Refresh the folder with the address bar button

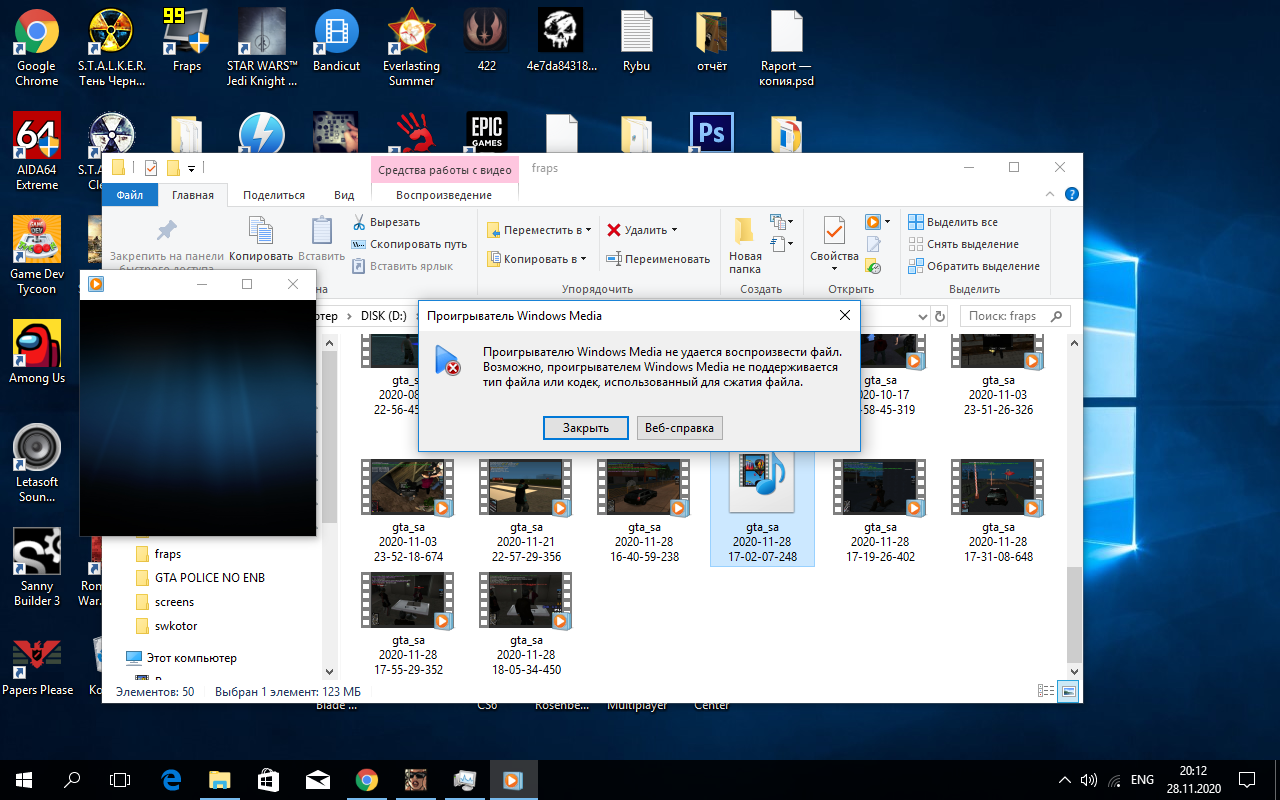[939, 316]
